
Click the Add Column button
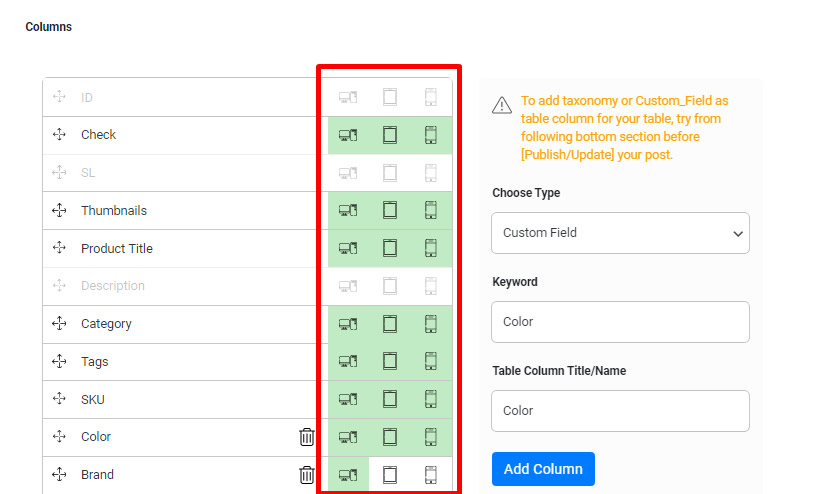[x=543, y=469]
